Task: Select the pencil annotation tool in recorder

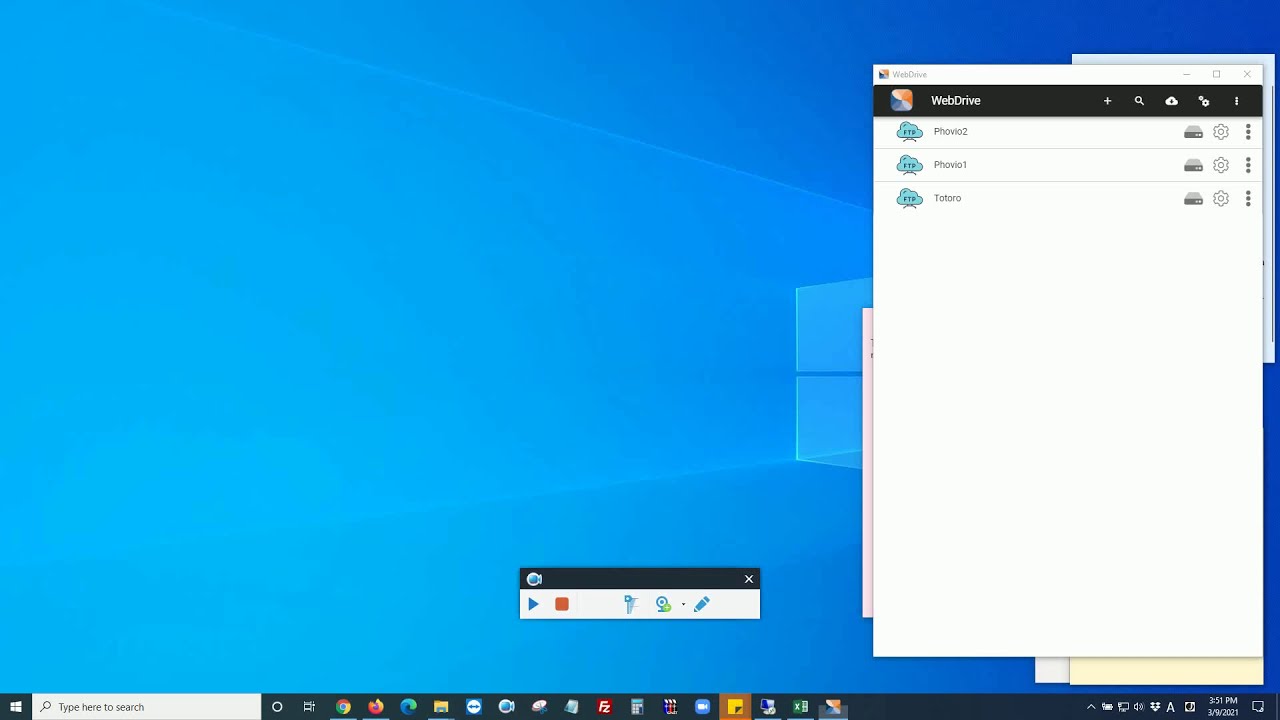Action: coord(702,604)
